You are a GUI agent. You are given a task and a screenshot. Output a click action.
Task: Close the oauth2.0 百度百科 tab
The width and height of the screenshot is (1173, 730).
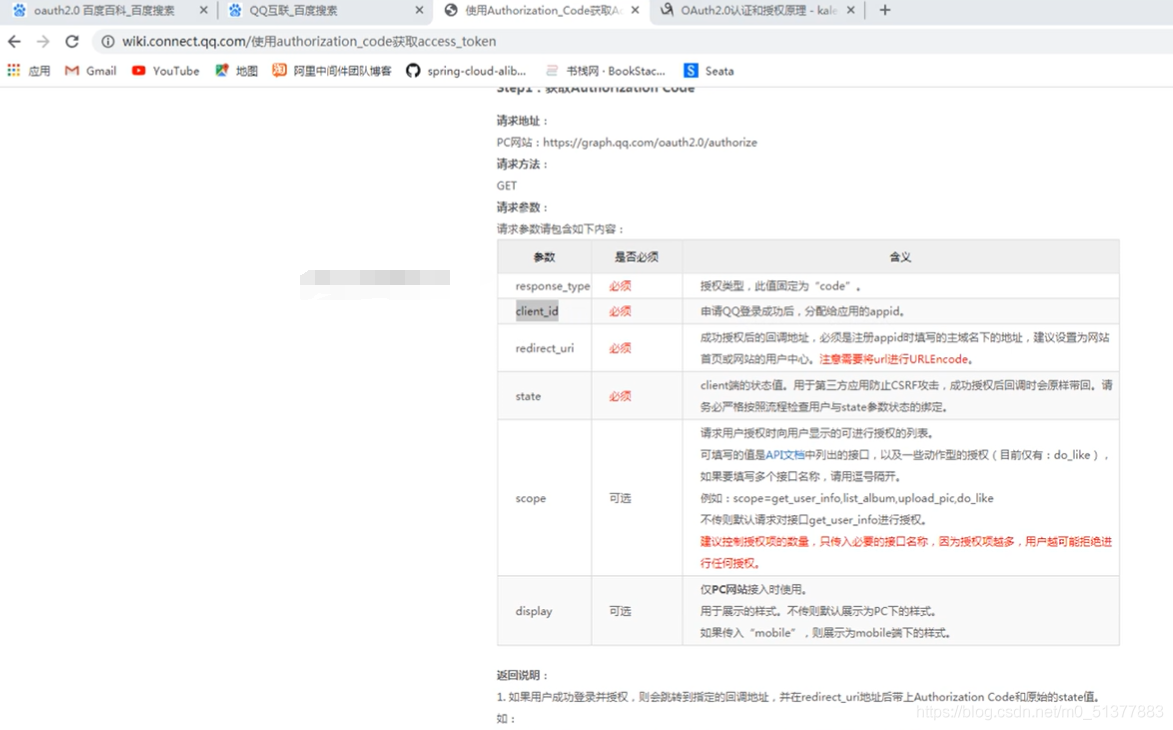click(x=203, y=10)
